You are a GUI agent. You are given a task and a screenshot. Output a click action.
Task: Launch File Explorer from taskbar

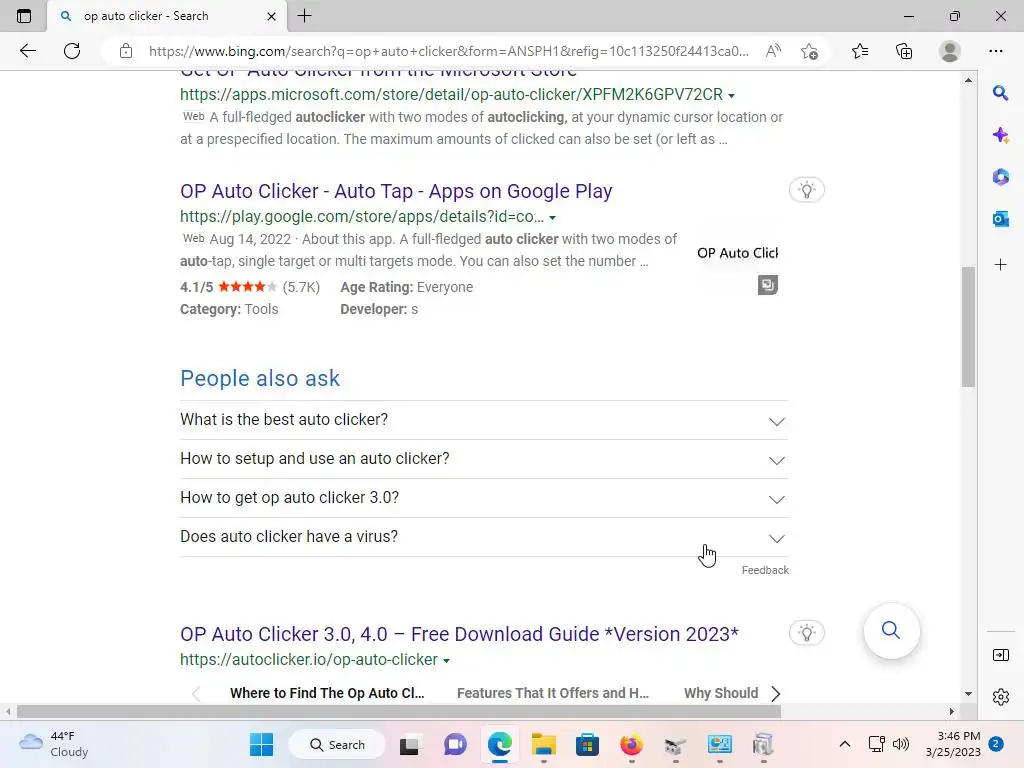coord(543,744)
